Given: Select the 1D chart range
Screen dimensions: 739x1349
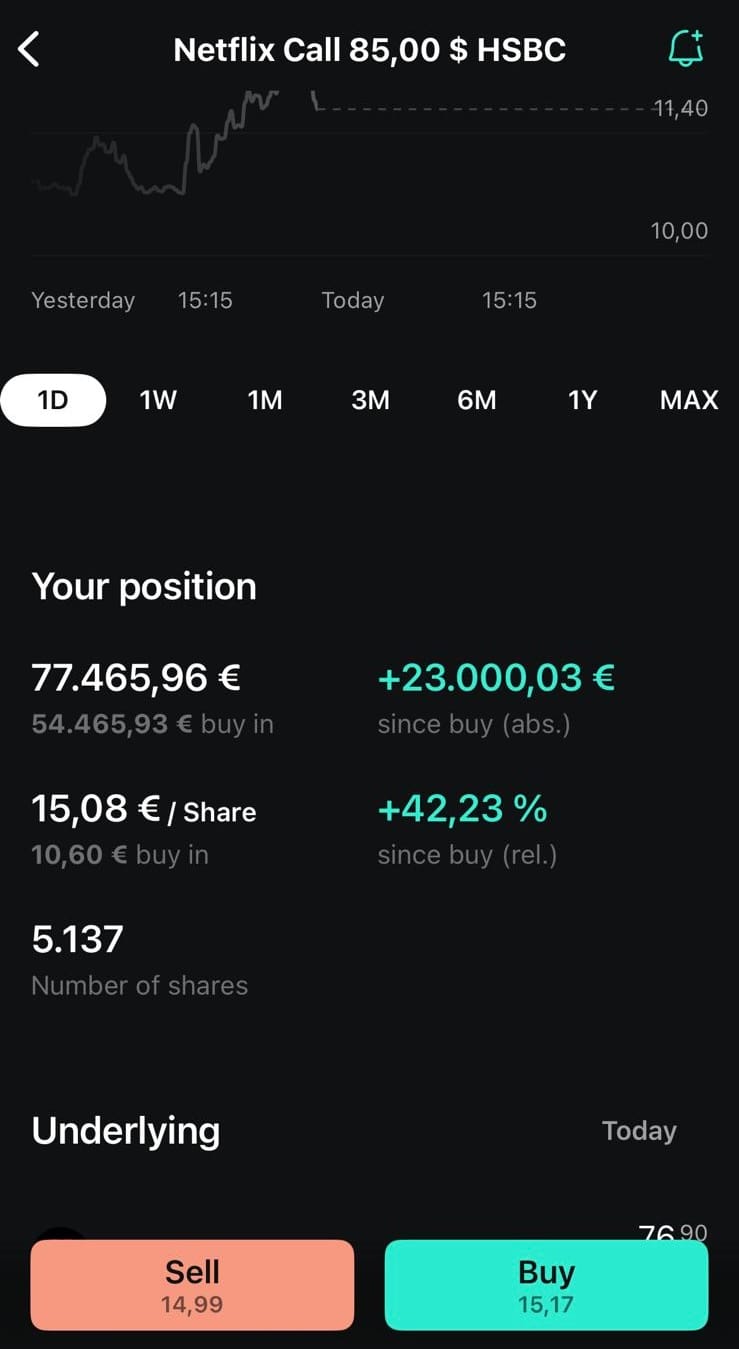Looking at the screenshot, I should pyautogui.click(x=53, y=400).
